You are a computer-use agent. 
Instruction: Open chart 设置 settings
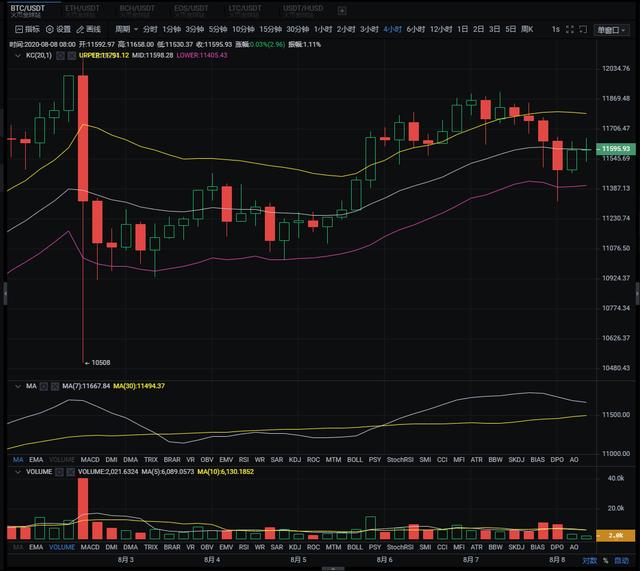tap(59, 29)
